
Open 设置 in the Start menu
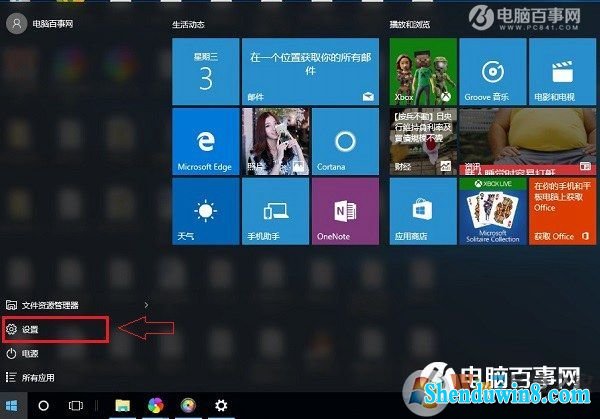pyautogui.click(x=55, y=329)
